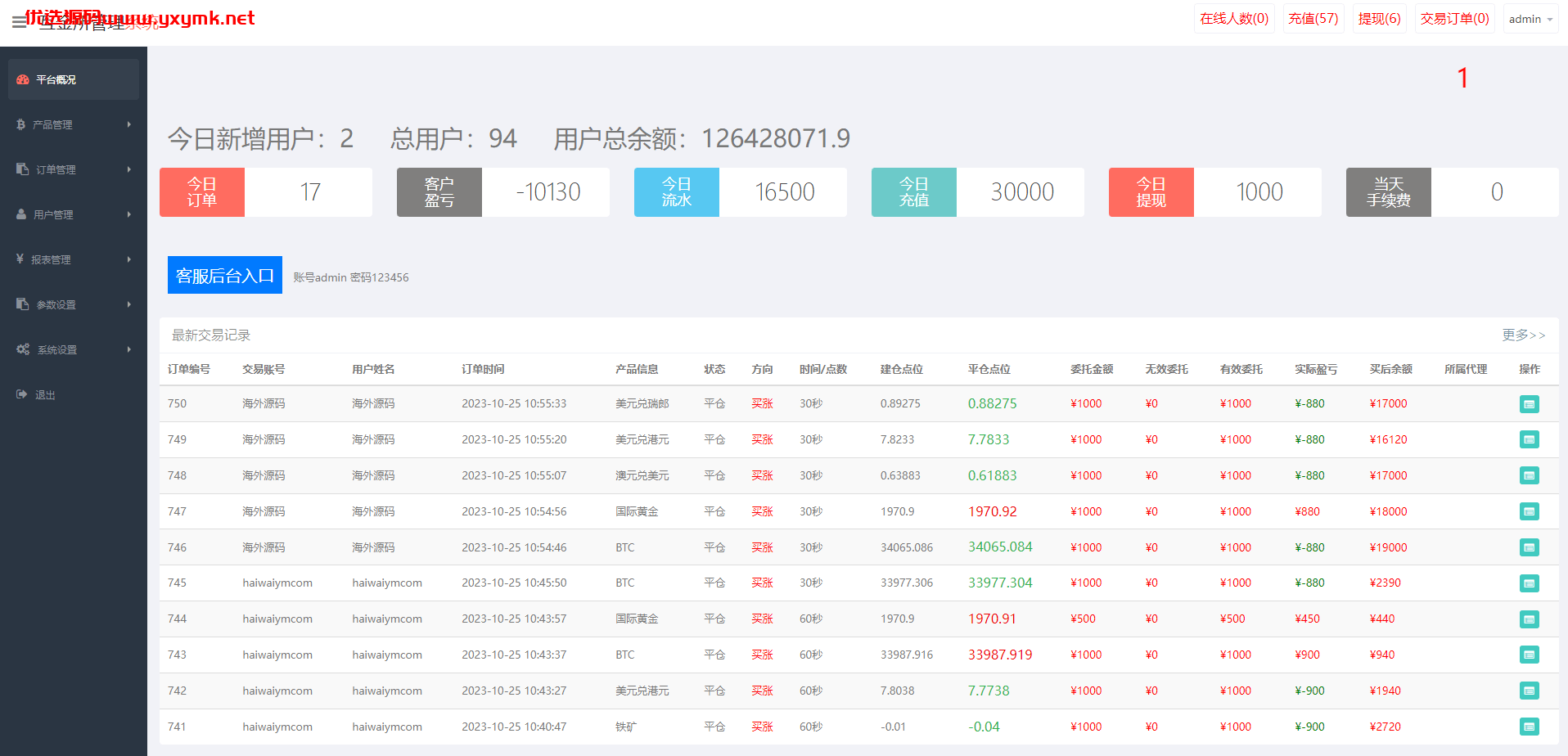Screen dimensions: 1568x756
Task: Open details icon for order 745
Action: [x=1529, y=583]
